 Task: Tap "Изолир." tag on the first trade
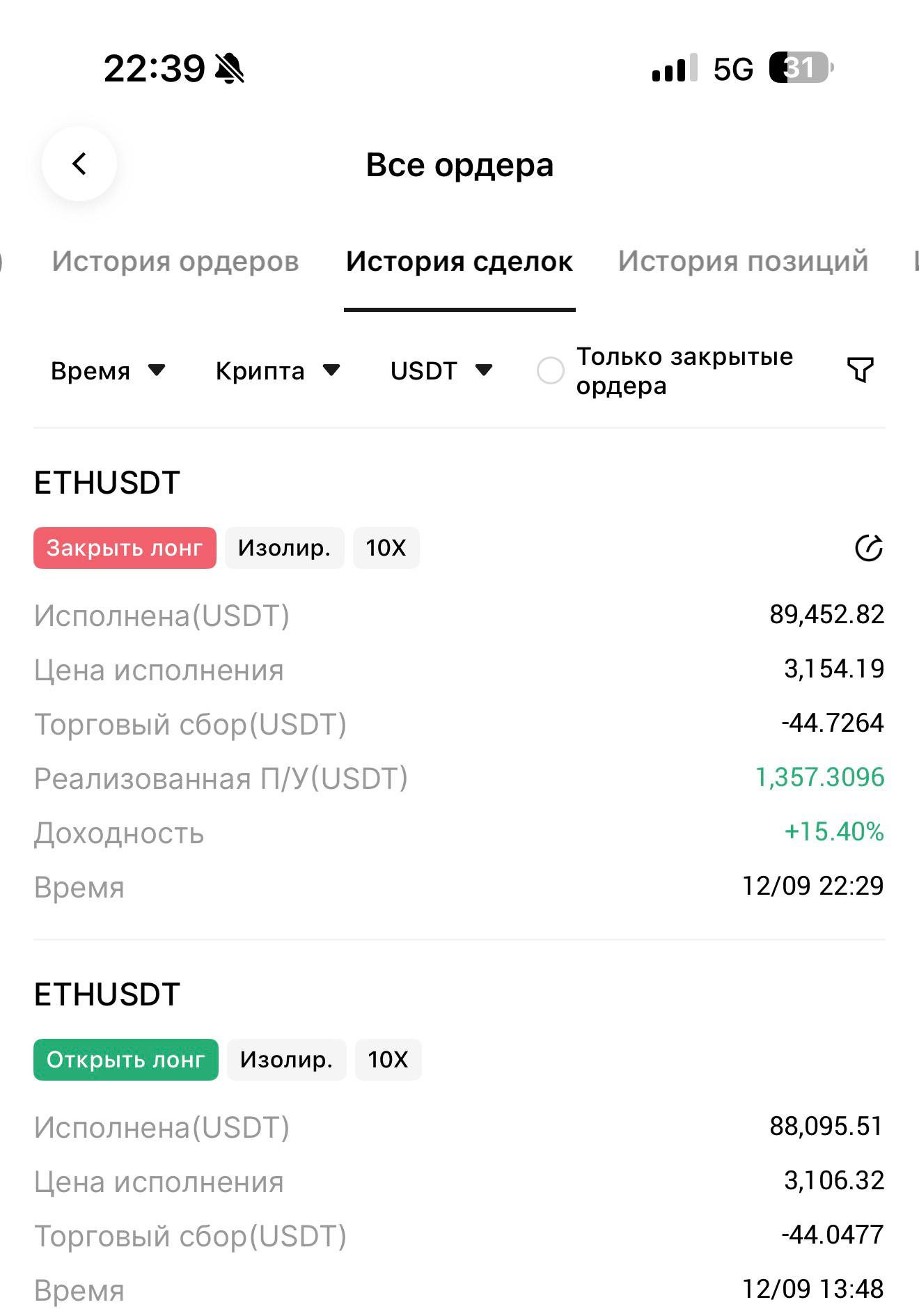coord(284,548)
